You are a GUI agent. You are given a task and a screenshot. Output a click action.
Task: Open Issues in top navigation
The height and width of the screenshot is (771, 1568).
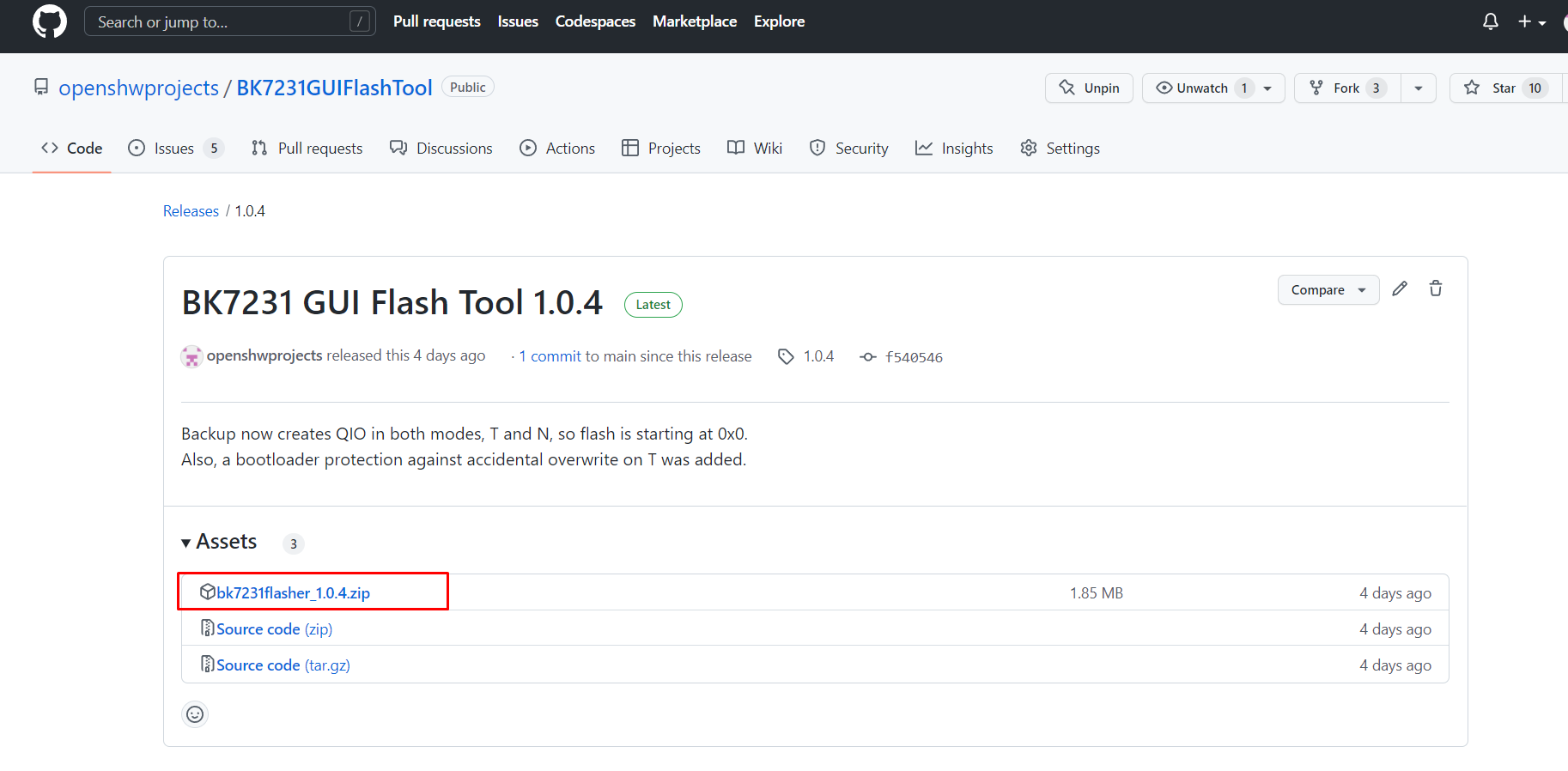click(518, 21)
